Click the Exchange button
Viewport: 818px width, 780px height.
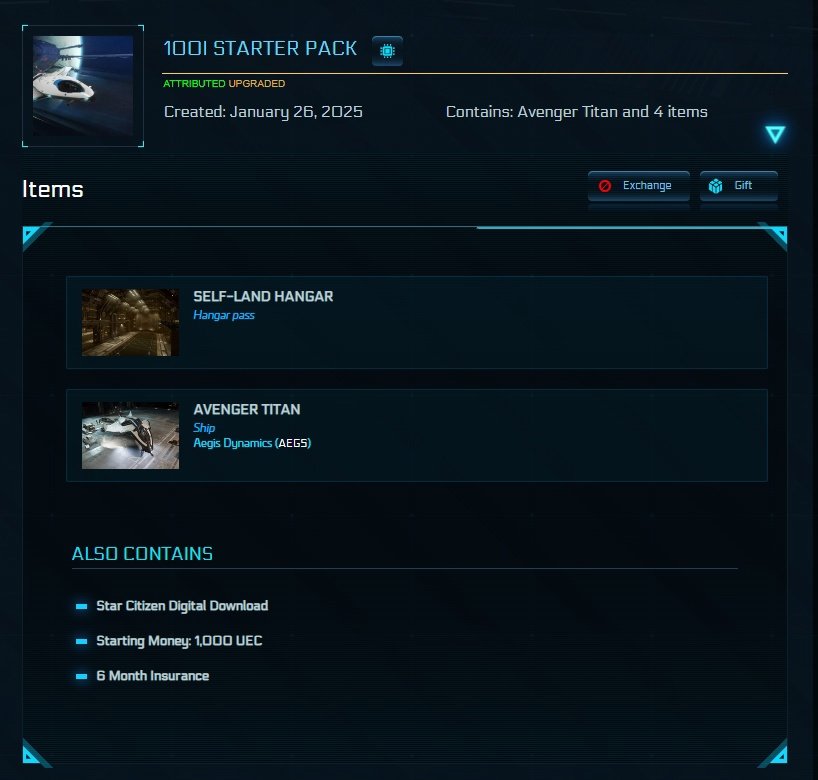point(639,186)
